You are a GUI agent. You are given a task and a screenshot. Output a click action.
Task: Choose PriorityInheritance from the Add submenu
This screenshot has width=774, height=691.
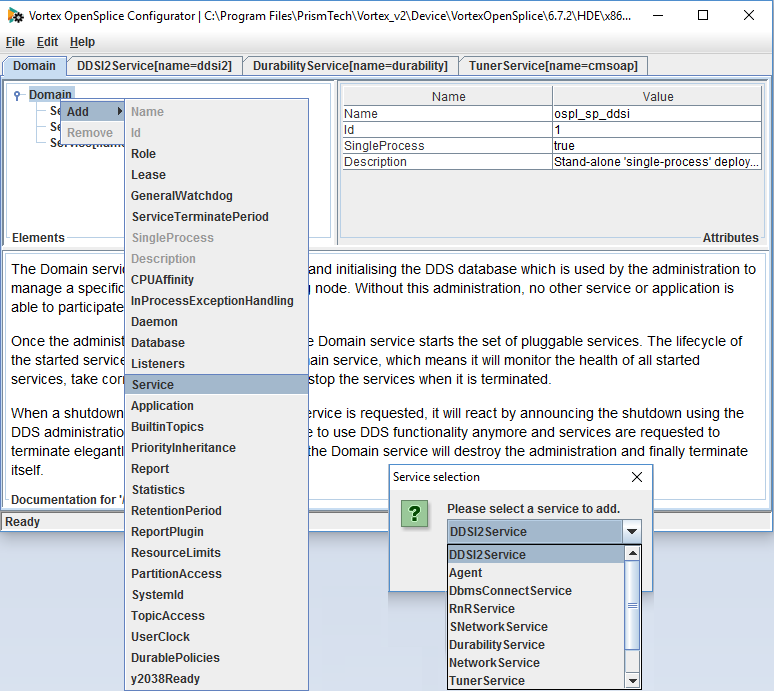click(217, 448)
